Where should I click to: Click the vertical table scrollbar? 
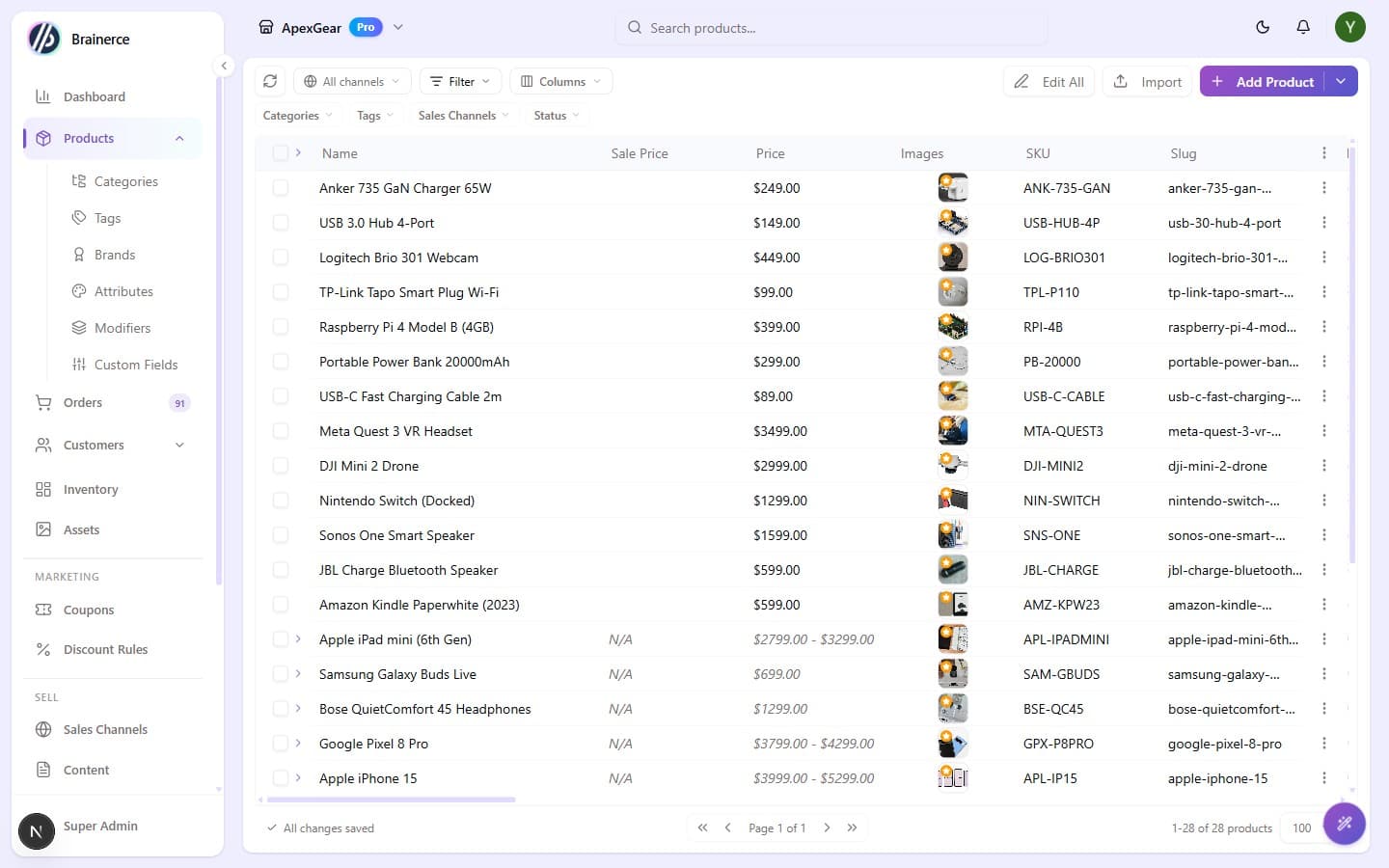1351,355
